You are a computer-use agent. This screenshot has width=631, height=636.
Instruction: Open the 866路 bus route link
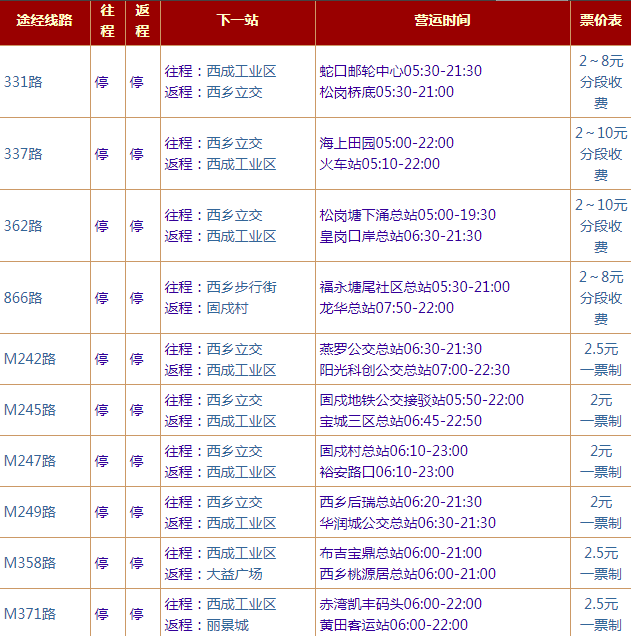(x=23, y=298)
